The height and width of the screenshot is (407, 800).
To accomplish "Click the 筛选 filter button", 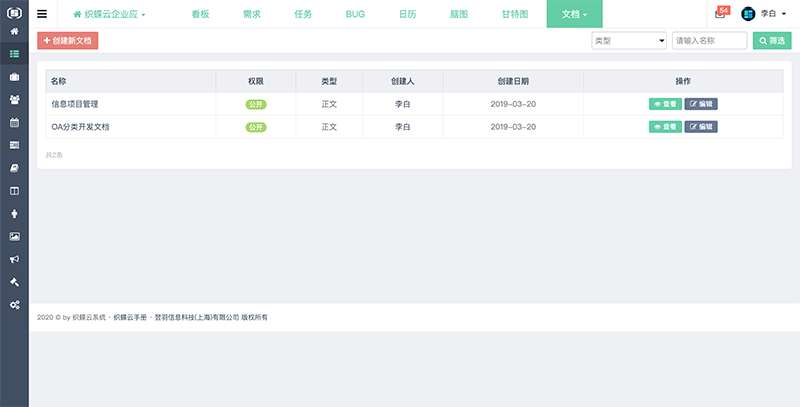I will pyautogui.click(x=772, y=41).
